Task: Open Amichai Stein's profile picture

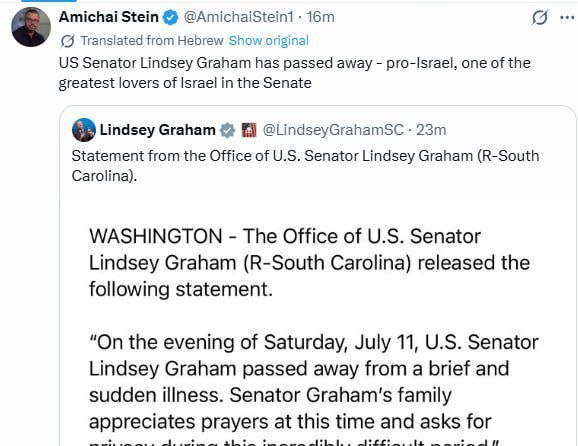Action: 31,27
